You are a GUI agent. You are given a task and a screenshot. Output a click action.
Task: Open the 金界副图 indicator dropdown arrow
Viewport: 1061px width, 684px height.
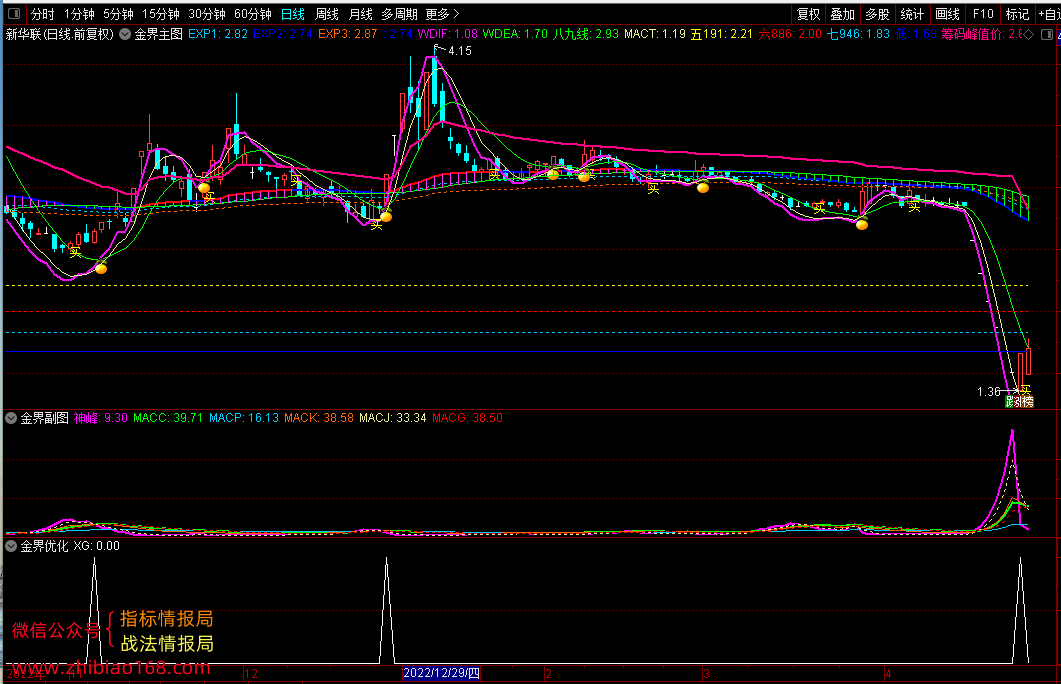[x=11, y=418]
